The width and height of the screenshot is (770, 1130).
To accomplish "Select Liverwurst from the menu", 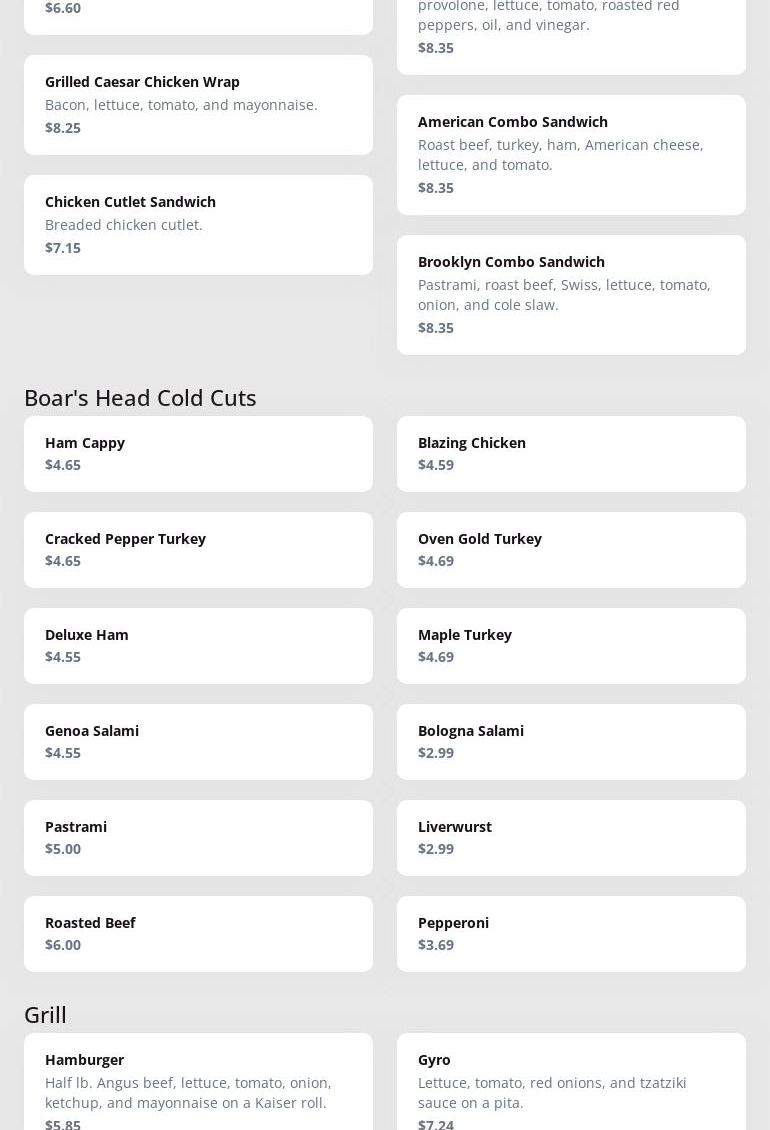I will click(571, 837).
